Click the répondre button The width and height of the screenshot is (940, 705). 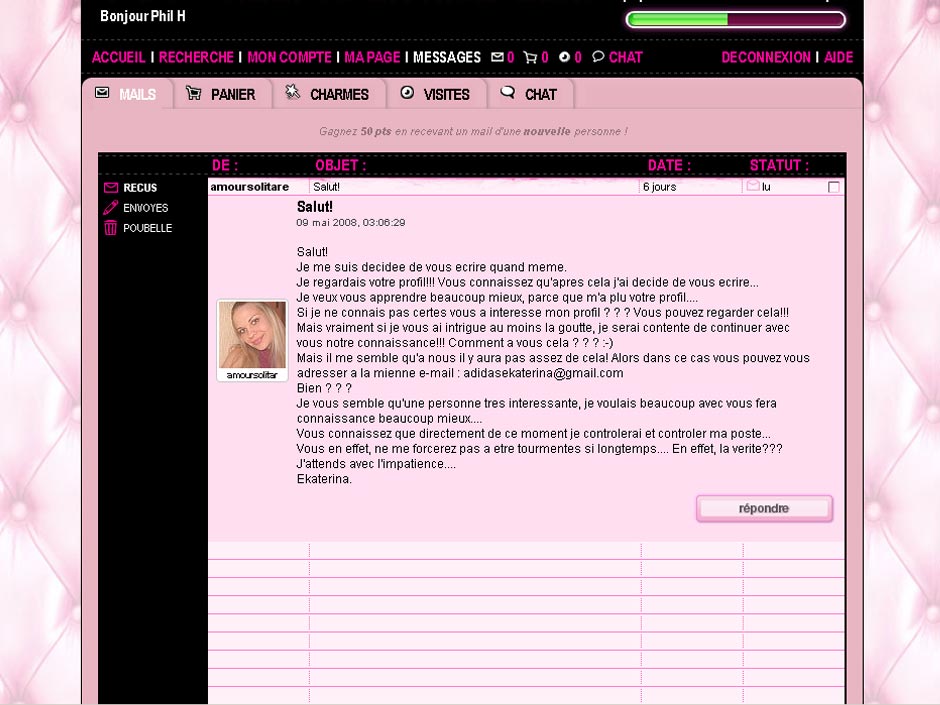pos(764,508)
